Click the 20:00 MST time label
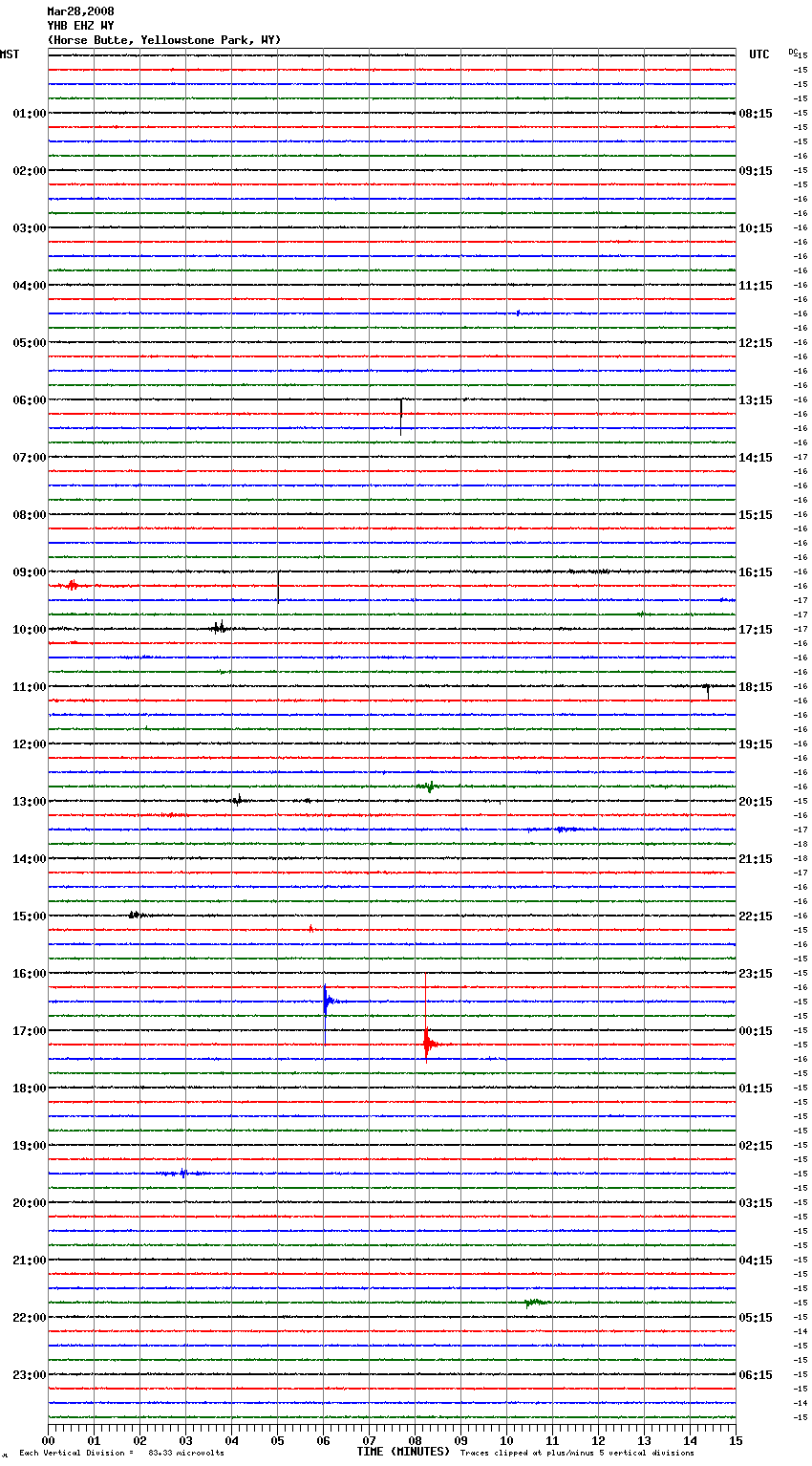 (x=30, y=1203)
